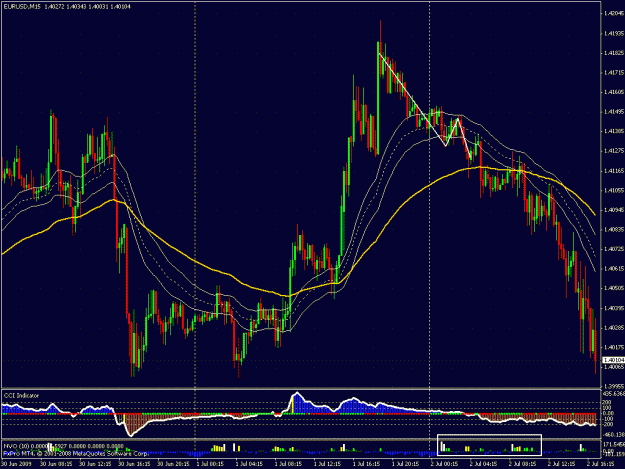Click the 1.40285 price axis label
625x469 pixels.
click(x=614, y=328)
